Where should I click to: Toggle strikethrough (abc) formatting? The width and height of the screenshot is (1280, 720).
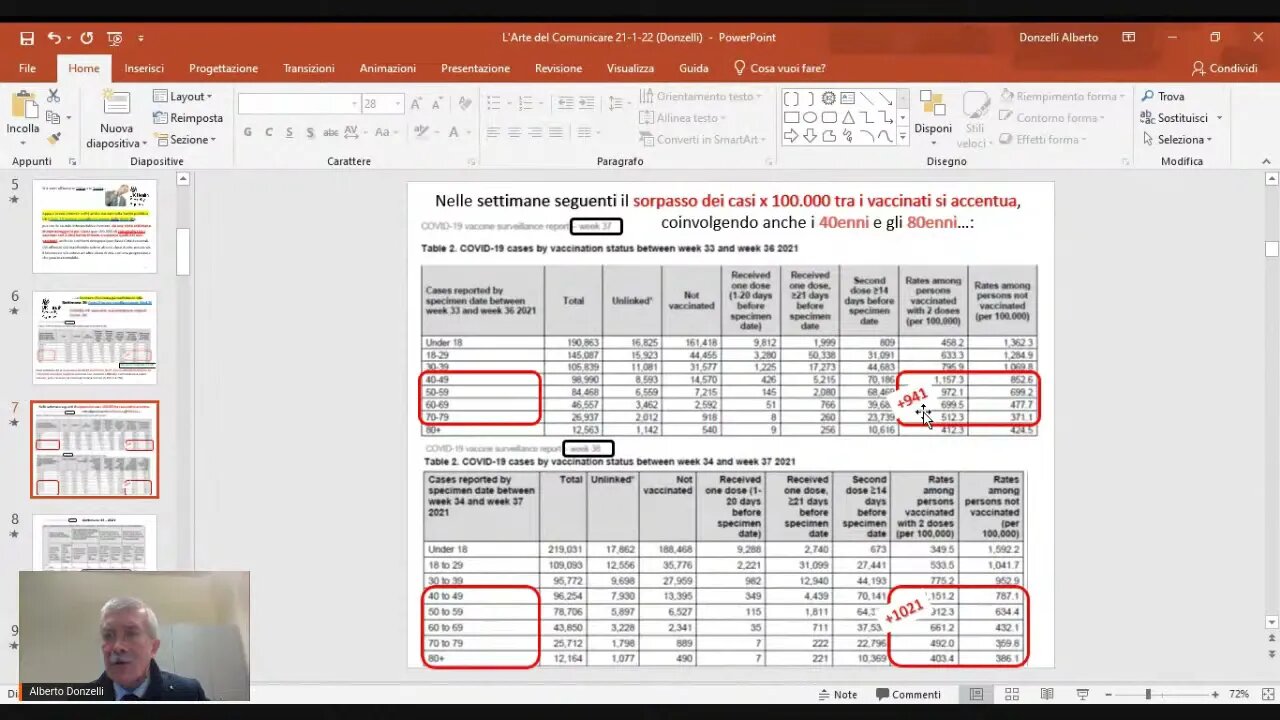[330, 132]
